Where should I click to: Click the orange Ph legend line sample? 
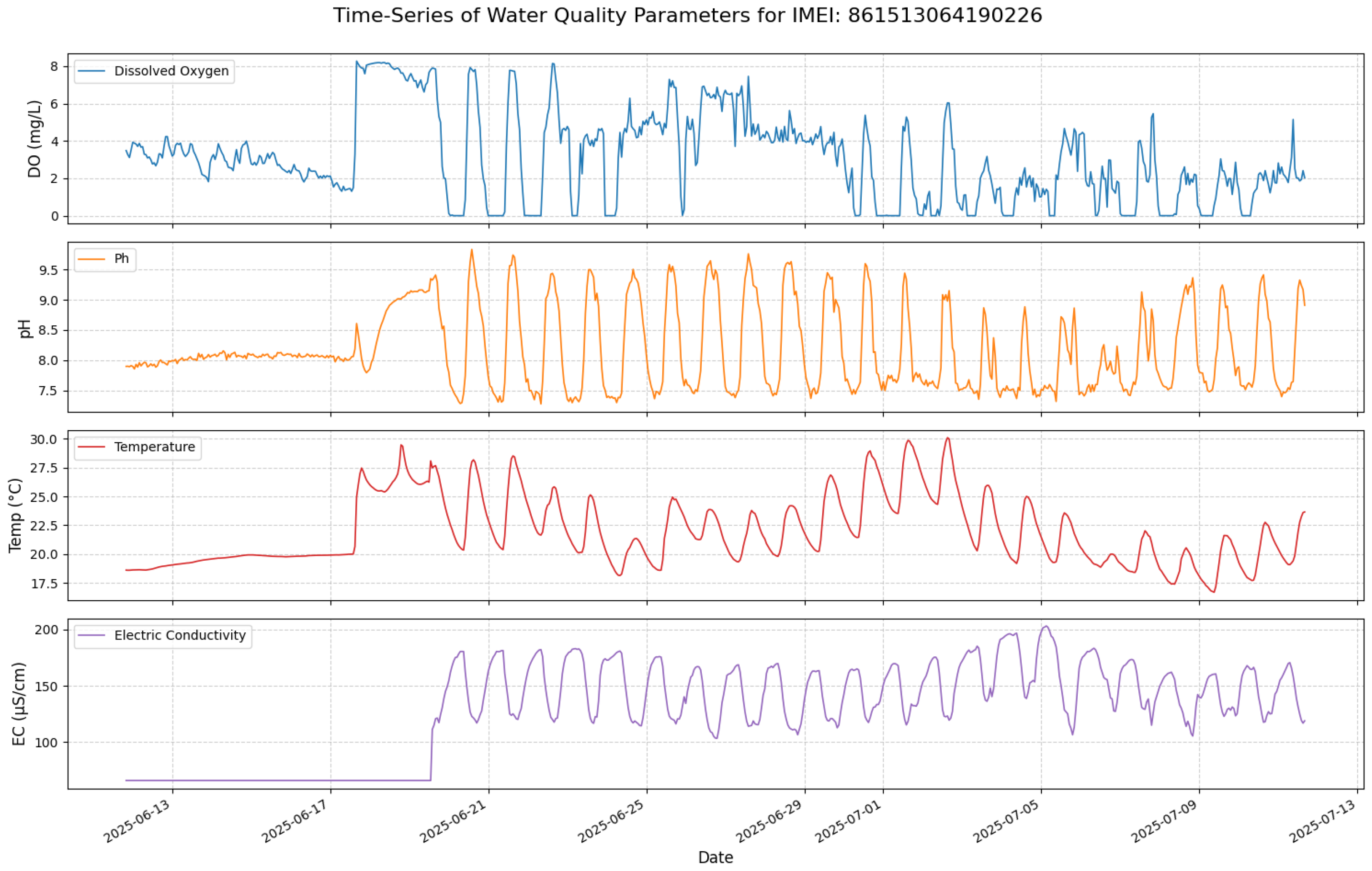pyautogui.click(x=91, y=258)
